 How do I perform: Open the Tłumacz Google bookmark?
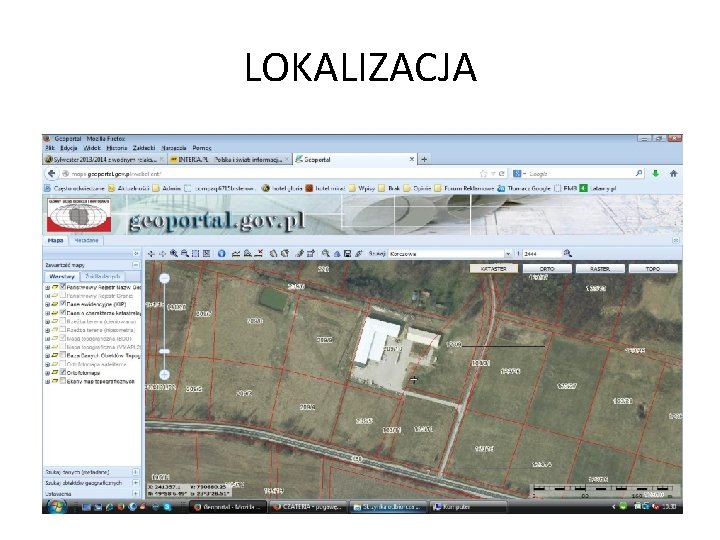[x=524, y=188]
